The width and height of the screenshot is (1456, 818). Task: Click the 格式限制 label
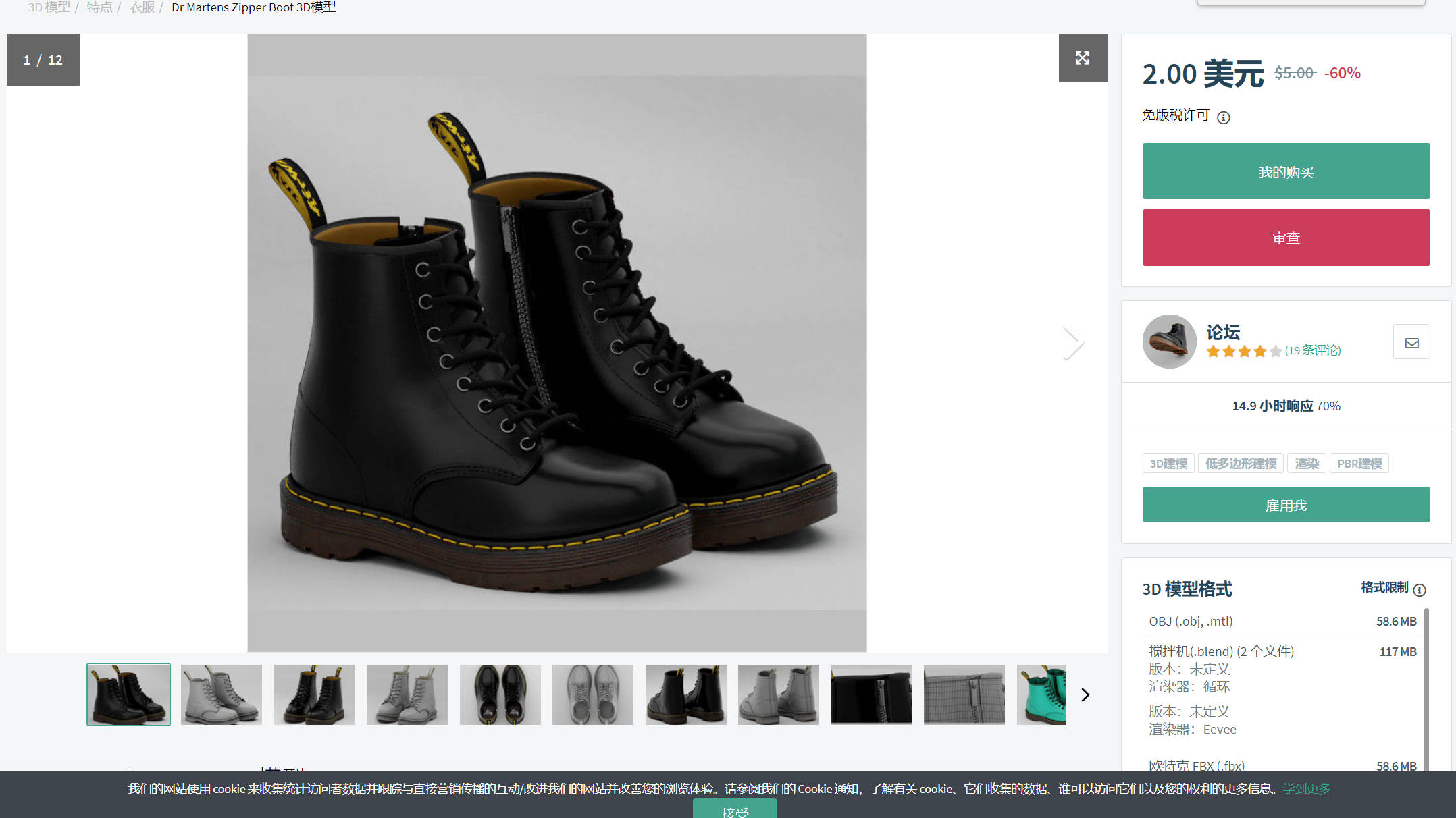[x=1384, y=587]
